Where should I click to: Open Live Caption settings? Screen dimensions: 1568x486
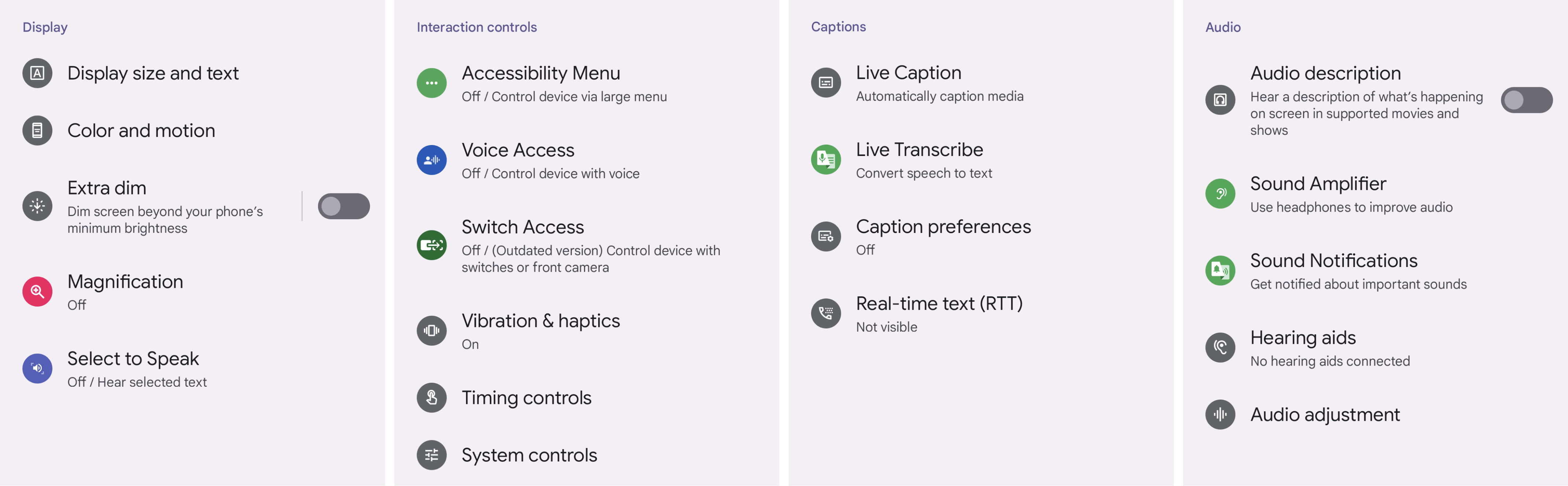981,83
